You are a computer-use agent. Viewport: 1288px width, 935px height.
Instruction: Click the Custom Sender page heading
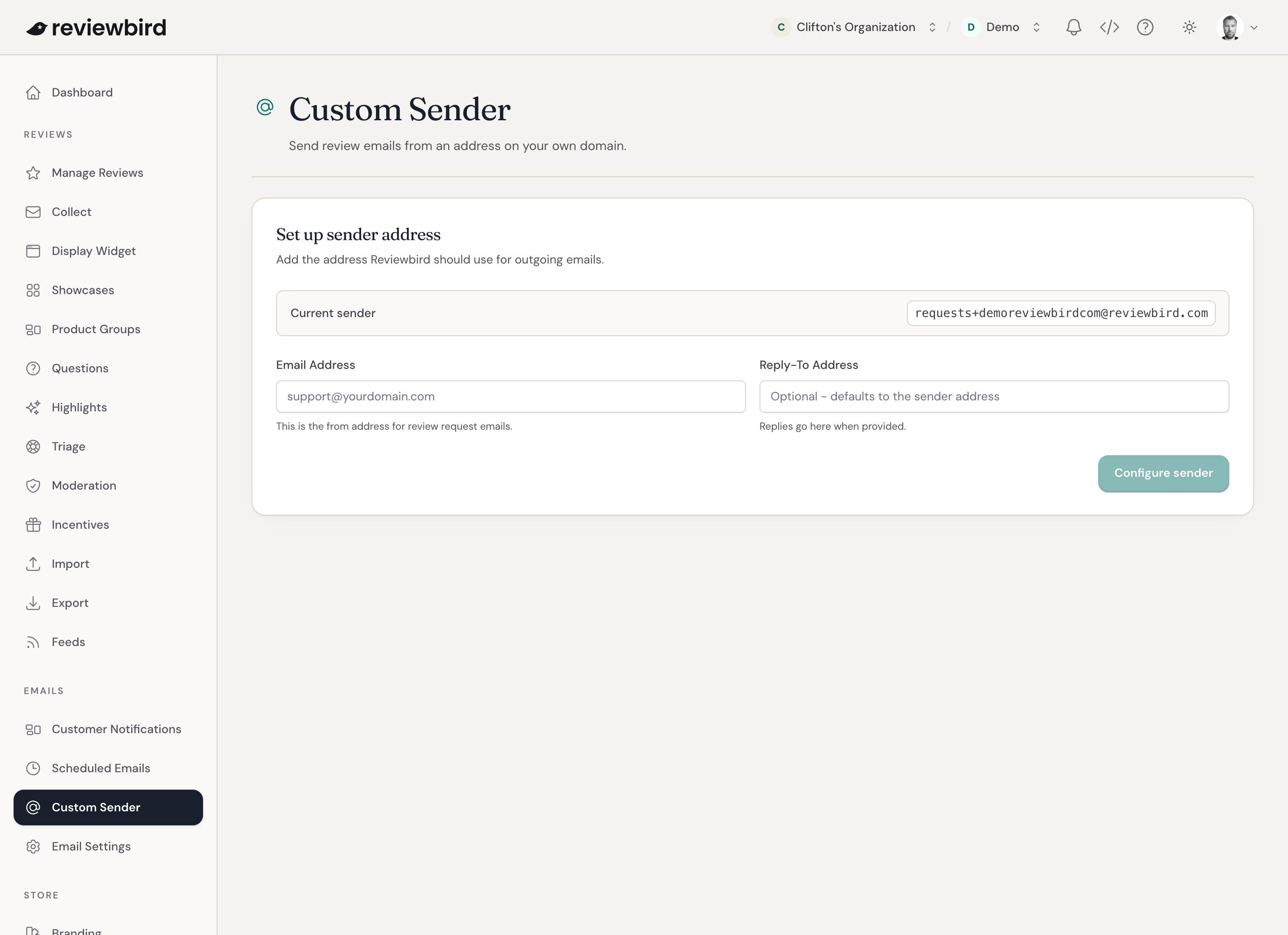pos(400,109)
